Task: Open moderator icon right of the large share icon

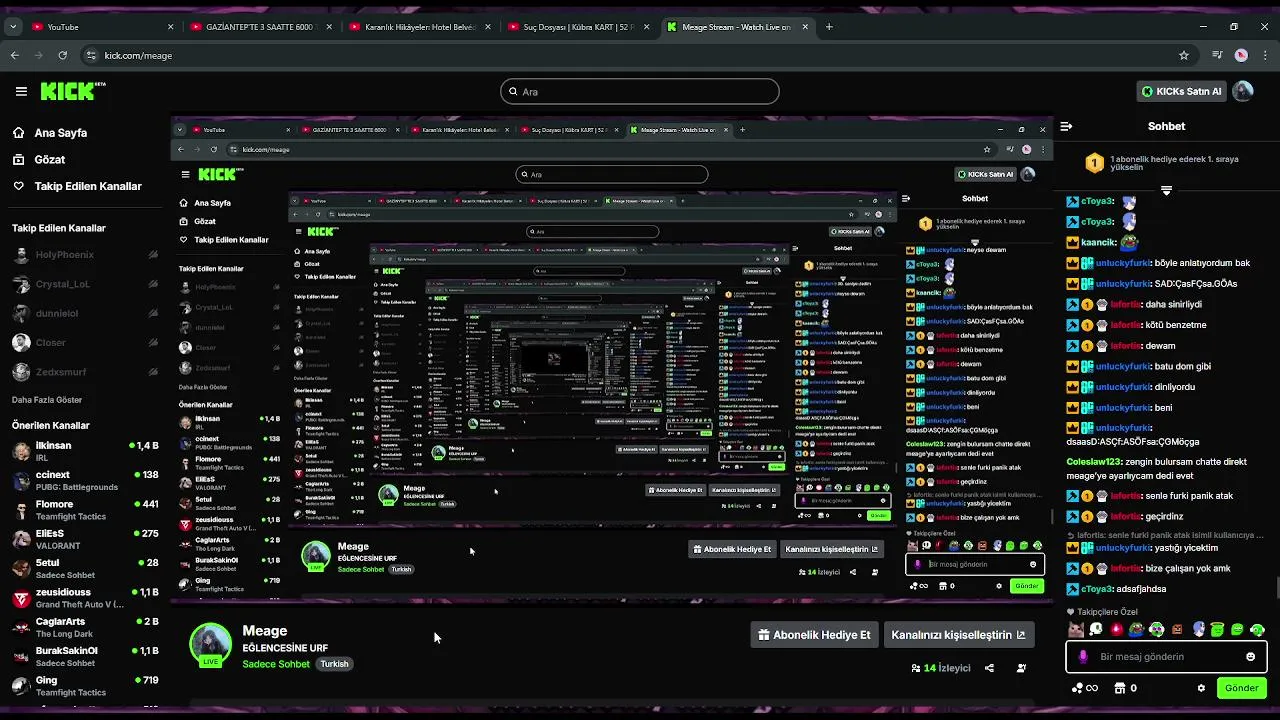Action: 1021,668
